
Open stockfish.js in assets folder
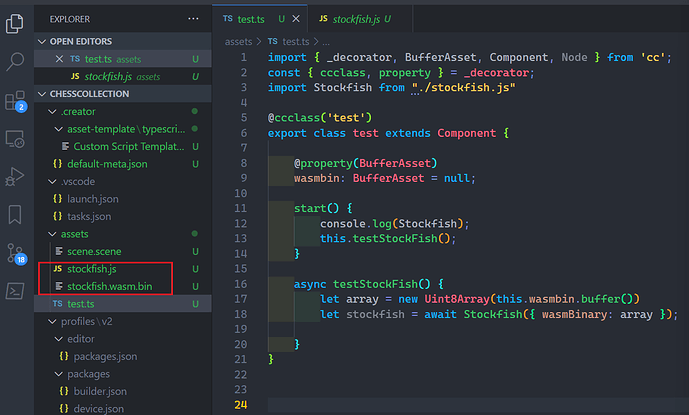(x=123, y=269)
